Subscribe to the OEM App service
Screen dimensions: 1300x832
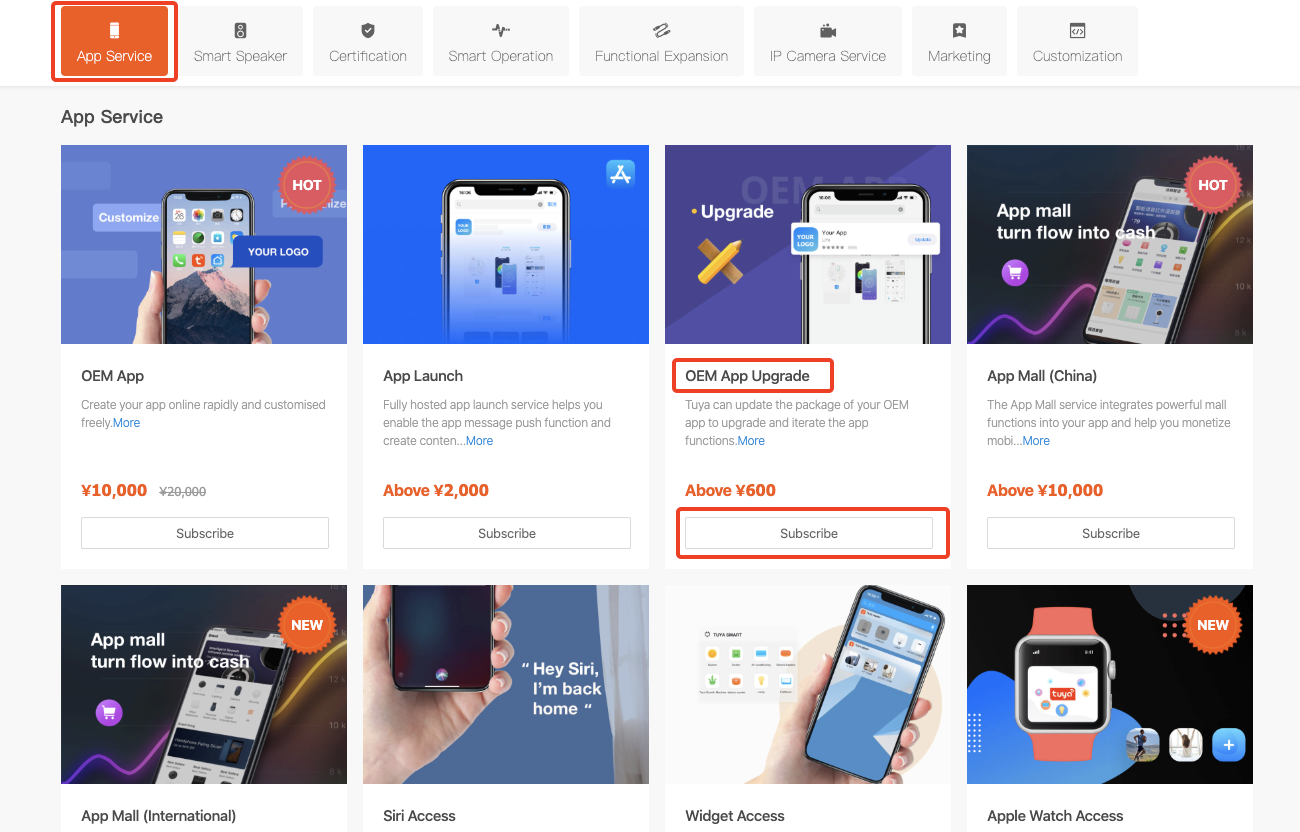[x=205, y=533]
